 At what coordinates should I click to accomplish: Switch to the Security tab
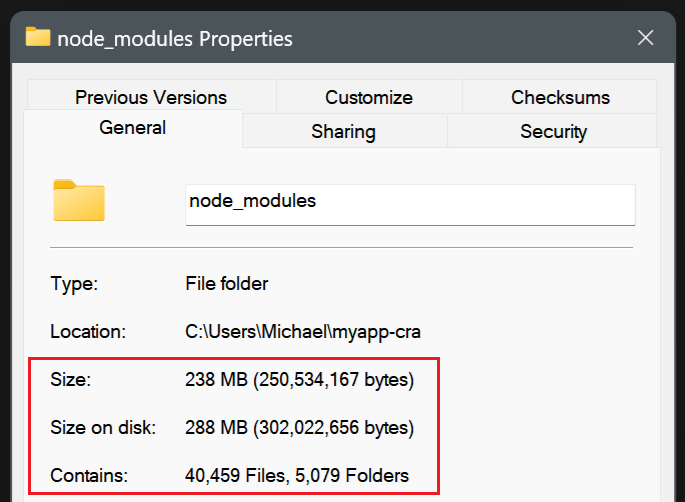point(553,131)
